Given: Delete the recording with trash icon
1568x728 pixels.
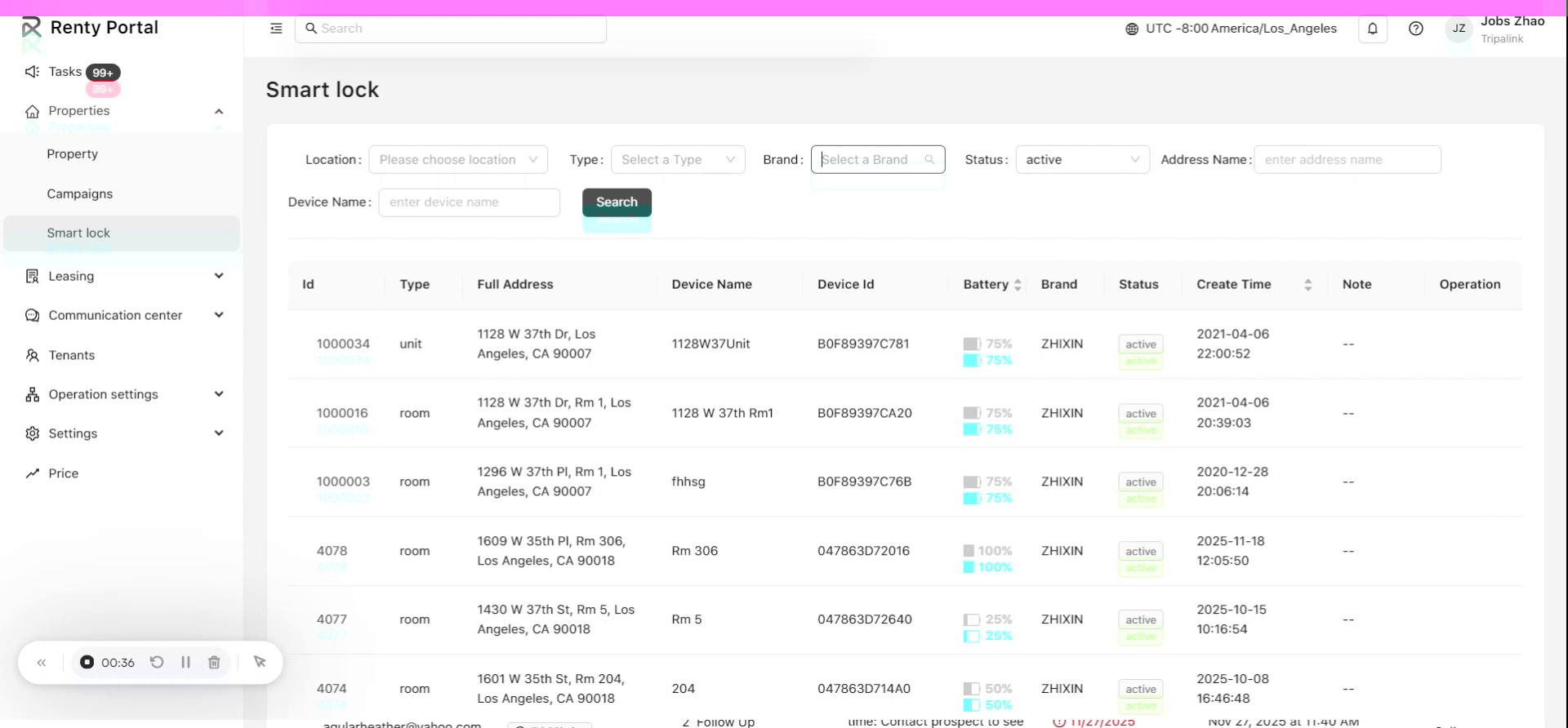Looking at the screenshot, I should click(214, 662).
